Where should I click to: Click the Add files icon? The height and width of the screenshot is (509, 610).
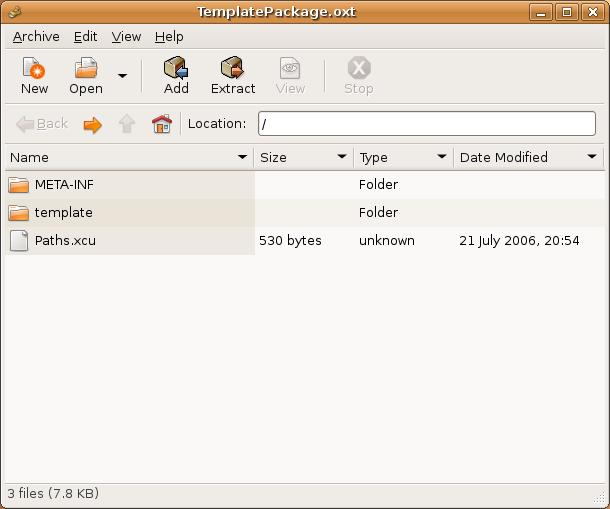coord(176,68)
